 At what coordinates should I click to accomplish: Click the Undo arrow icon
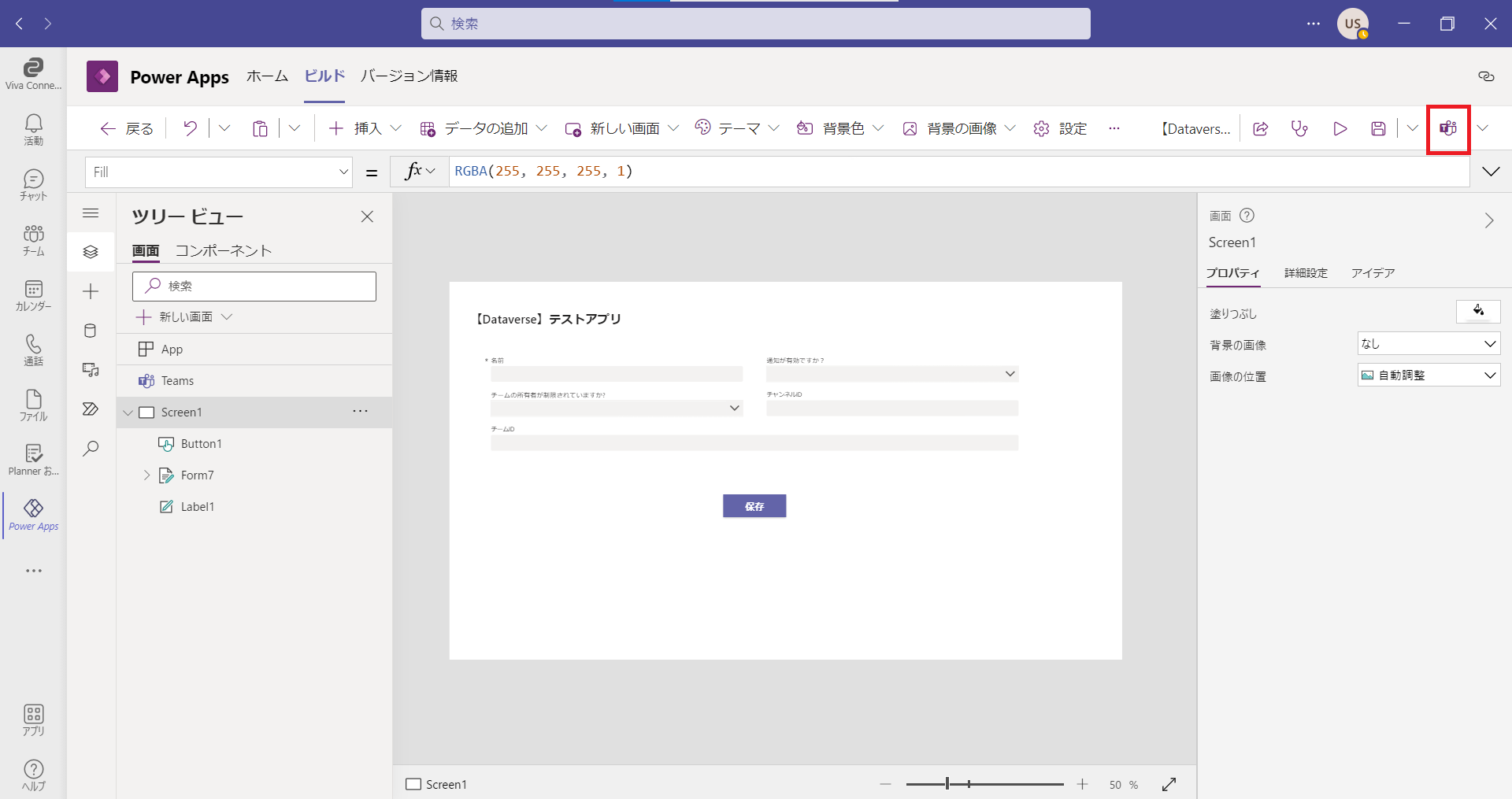(x=190, y=128)
